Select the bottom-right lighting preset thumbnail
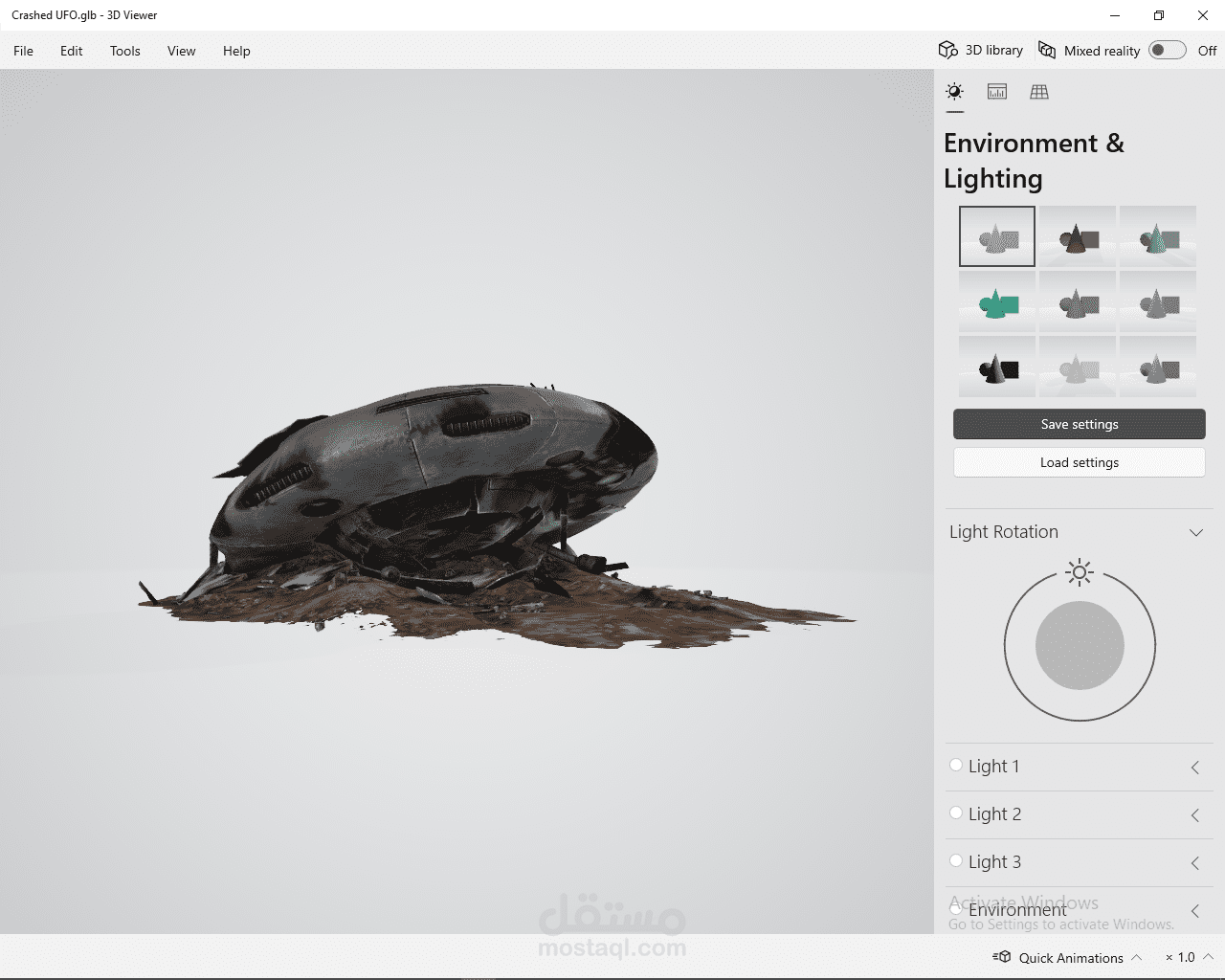This screenshot has width=1225, height=980. click(1158, 367)
